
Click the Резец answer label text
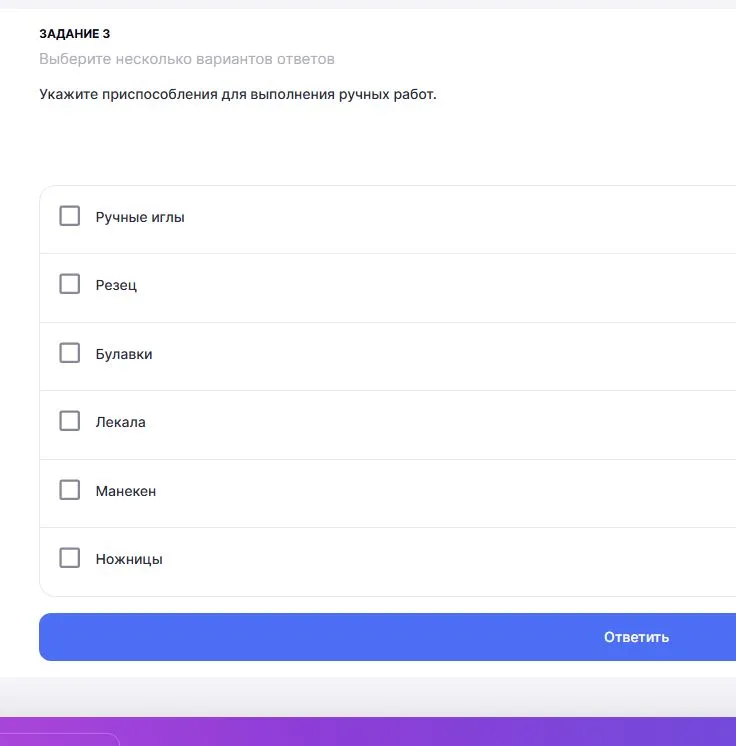point(116,285)
